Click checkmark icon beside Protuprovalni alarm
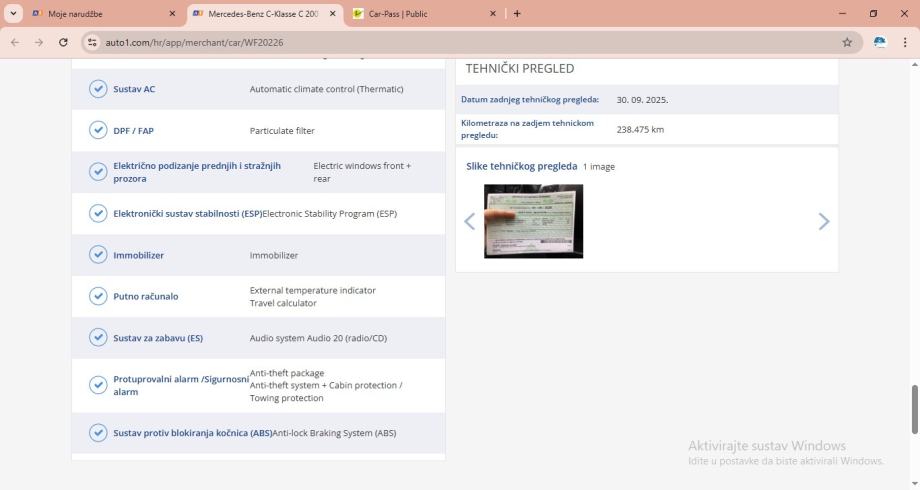The width and height of the screenshot is (920, 490). point(98,386)
